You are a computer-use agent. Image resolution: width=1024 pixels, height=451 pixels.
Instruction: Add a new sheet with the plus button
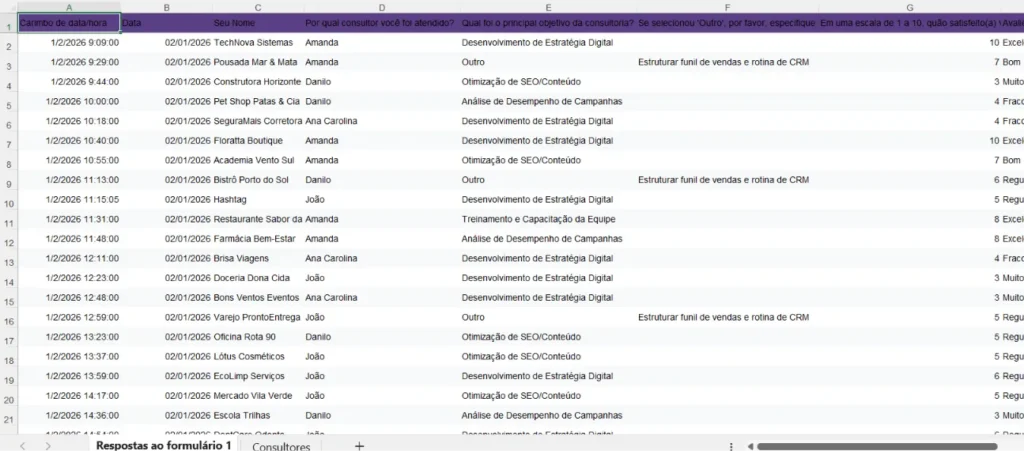[359, 446]
